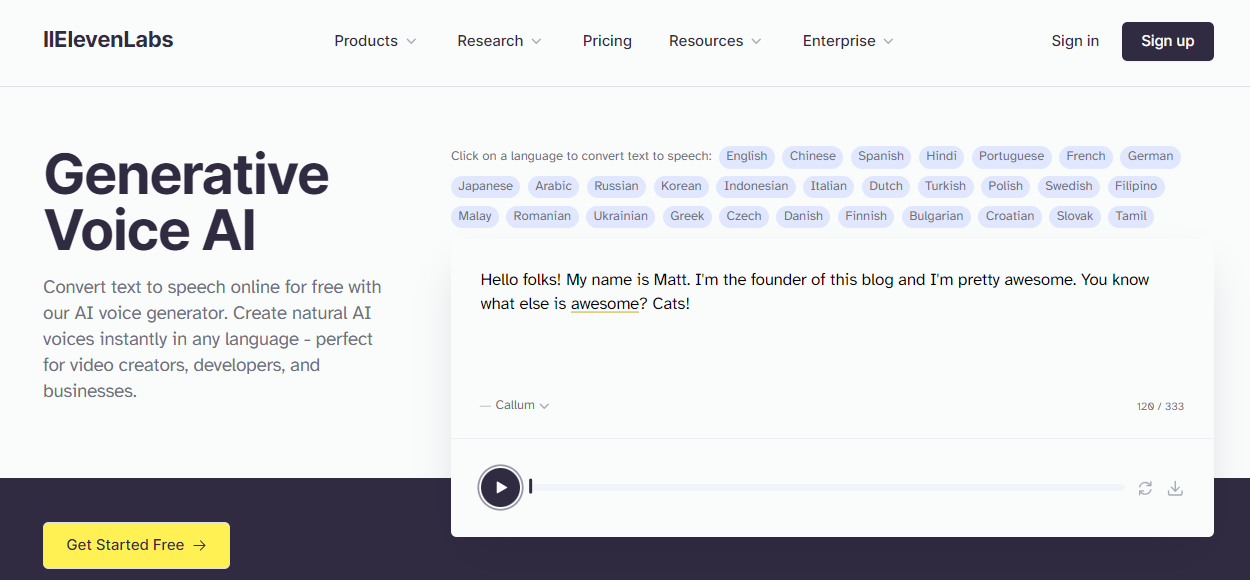Click the underlined word "awesome"

pos(604,303)
